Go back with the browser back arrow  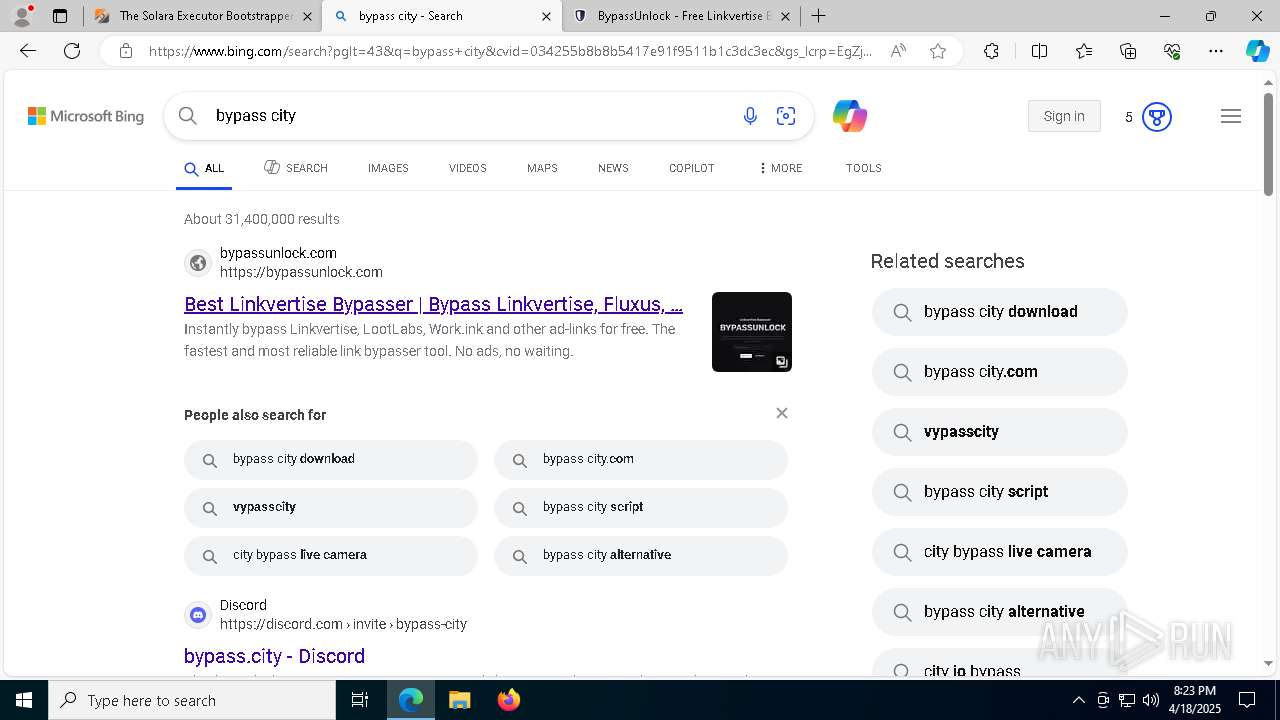coord(28,51)
